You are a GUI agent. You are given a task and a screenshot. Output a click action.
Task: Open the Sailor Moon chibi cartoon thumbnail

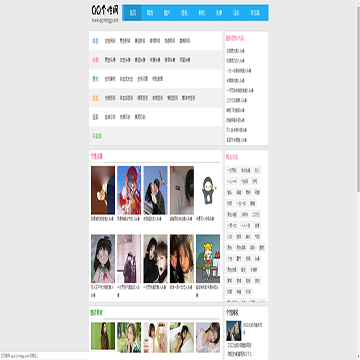[x=208, y=259]
